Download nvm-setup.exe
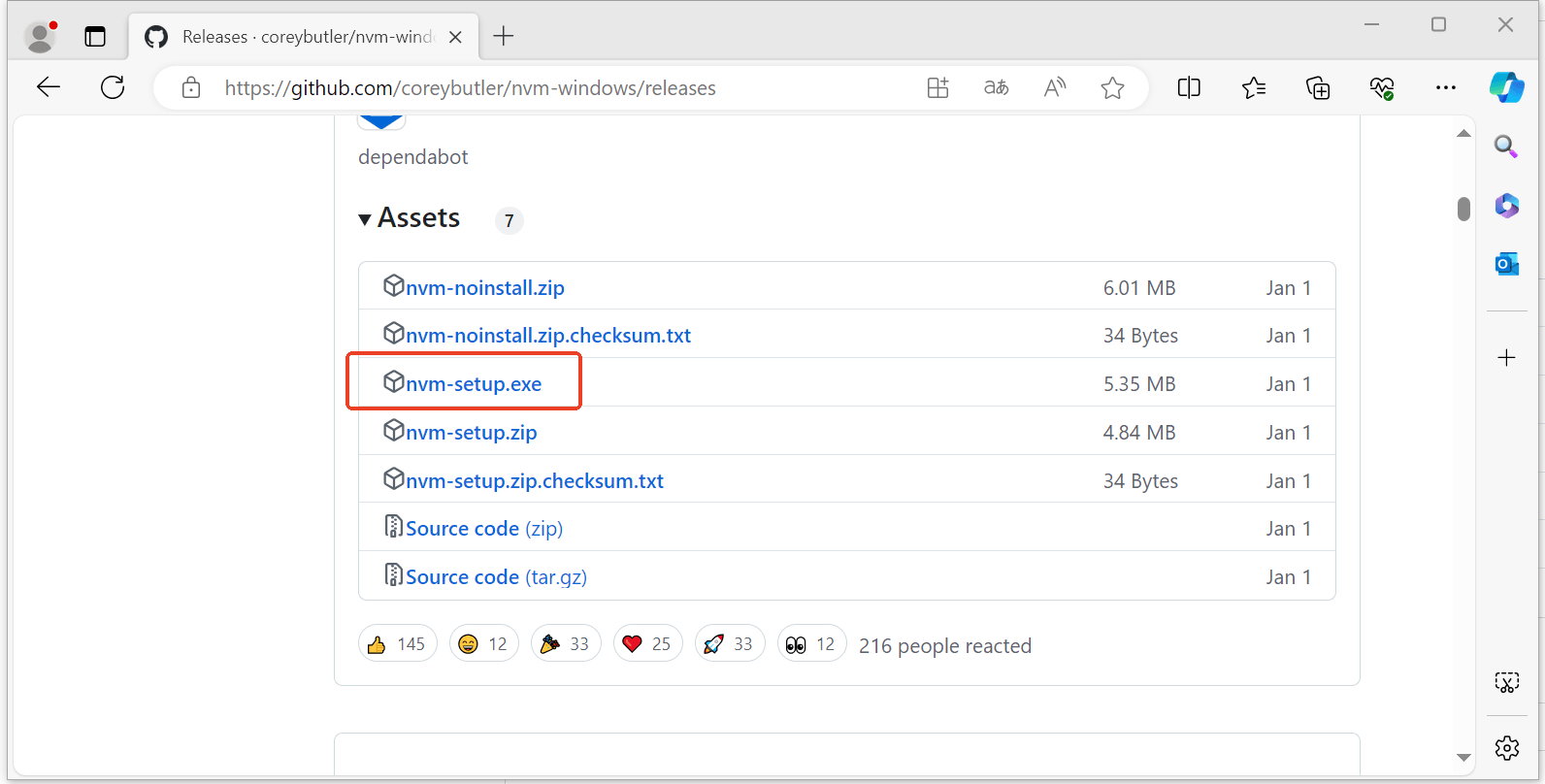1545x784 pixels. click(473, 384)
